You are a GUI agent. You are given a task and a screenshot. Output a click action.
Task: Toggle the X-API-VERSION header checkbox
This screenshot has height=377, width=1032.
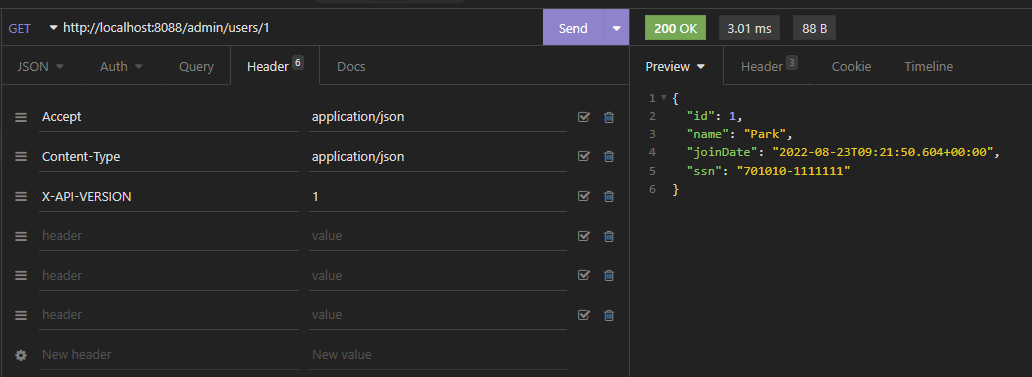tap(584, 196)
